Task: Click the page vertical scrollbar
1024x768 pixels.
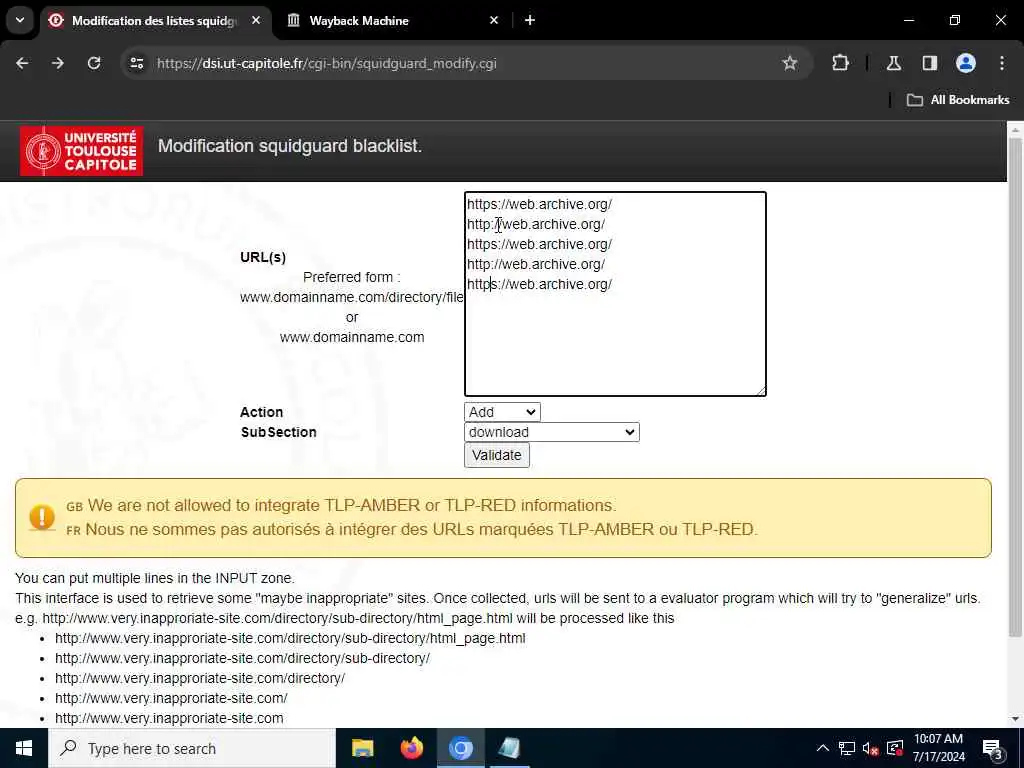Action: [x=1015, y=385]
